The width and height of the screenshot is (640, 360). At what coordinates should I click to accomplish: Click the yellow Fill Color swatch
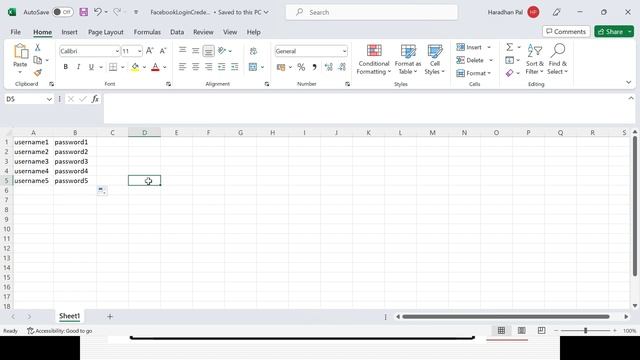(x=135, y=67)
